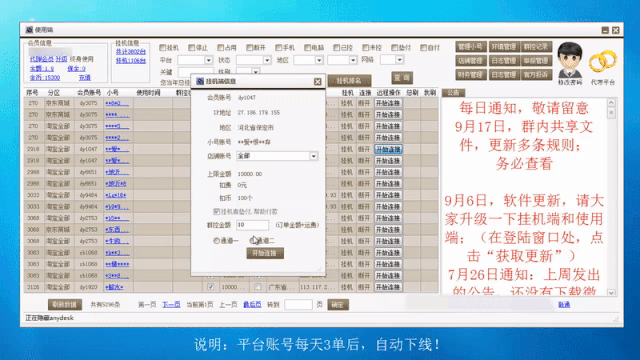This screenshot has width=640, height=360.
Task: Select the 通道一 radio button
Action: (217, 241)
